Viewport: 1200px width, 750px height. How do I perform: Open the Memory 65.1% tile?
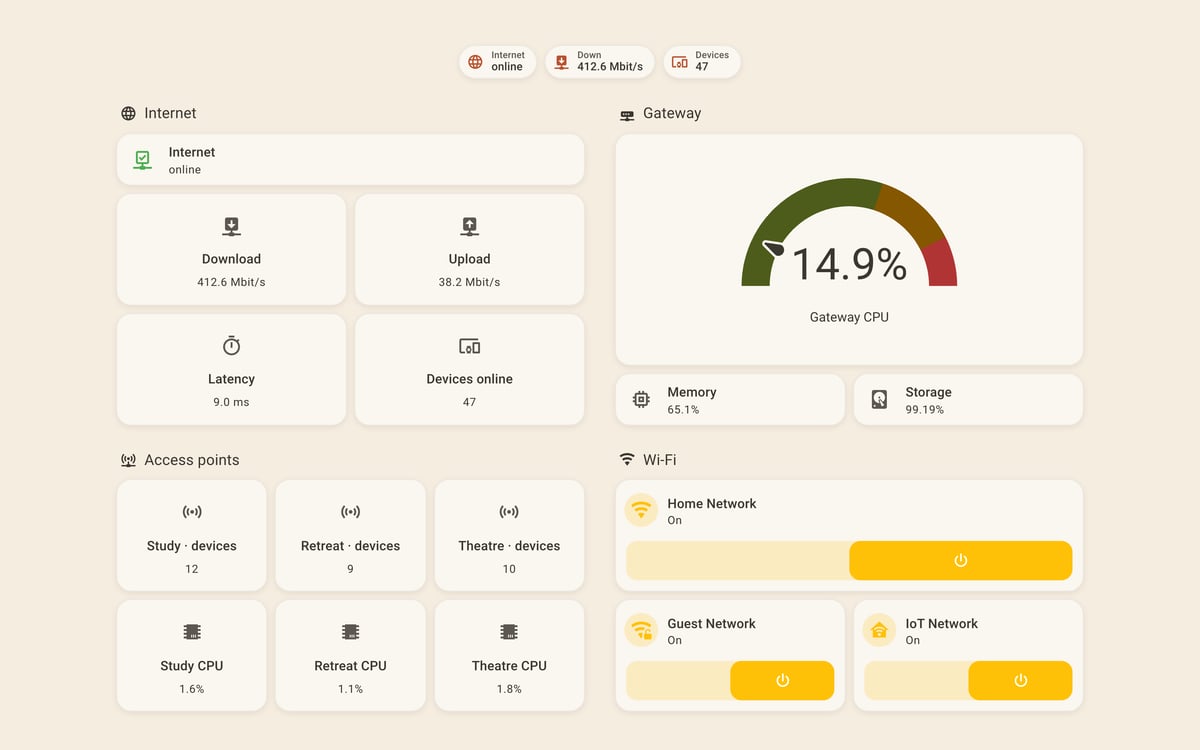pos(730,400)
